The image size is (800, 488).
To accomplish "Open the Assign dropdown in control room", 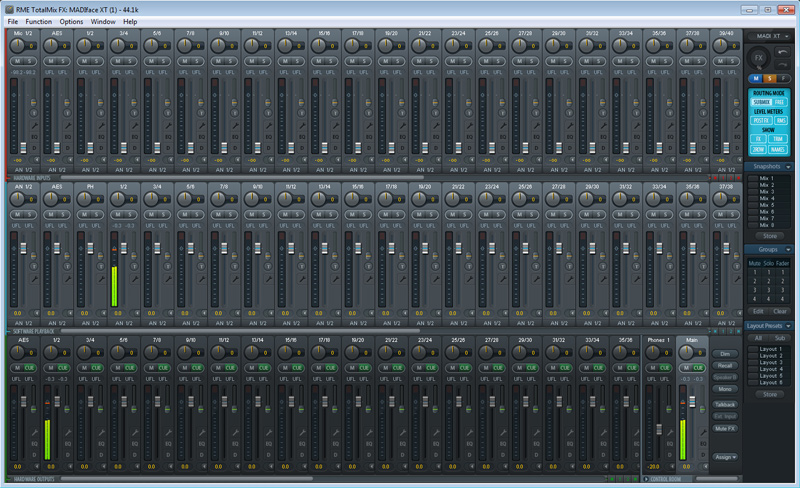I will click(x=726, y=457).
